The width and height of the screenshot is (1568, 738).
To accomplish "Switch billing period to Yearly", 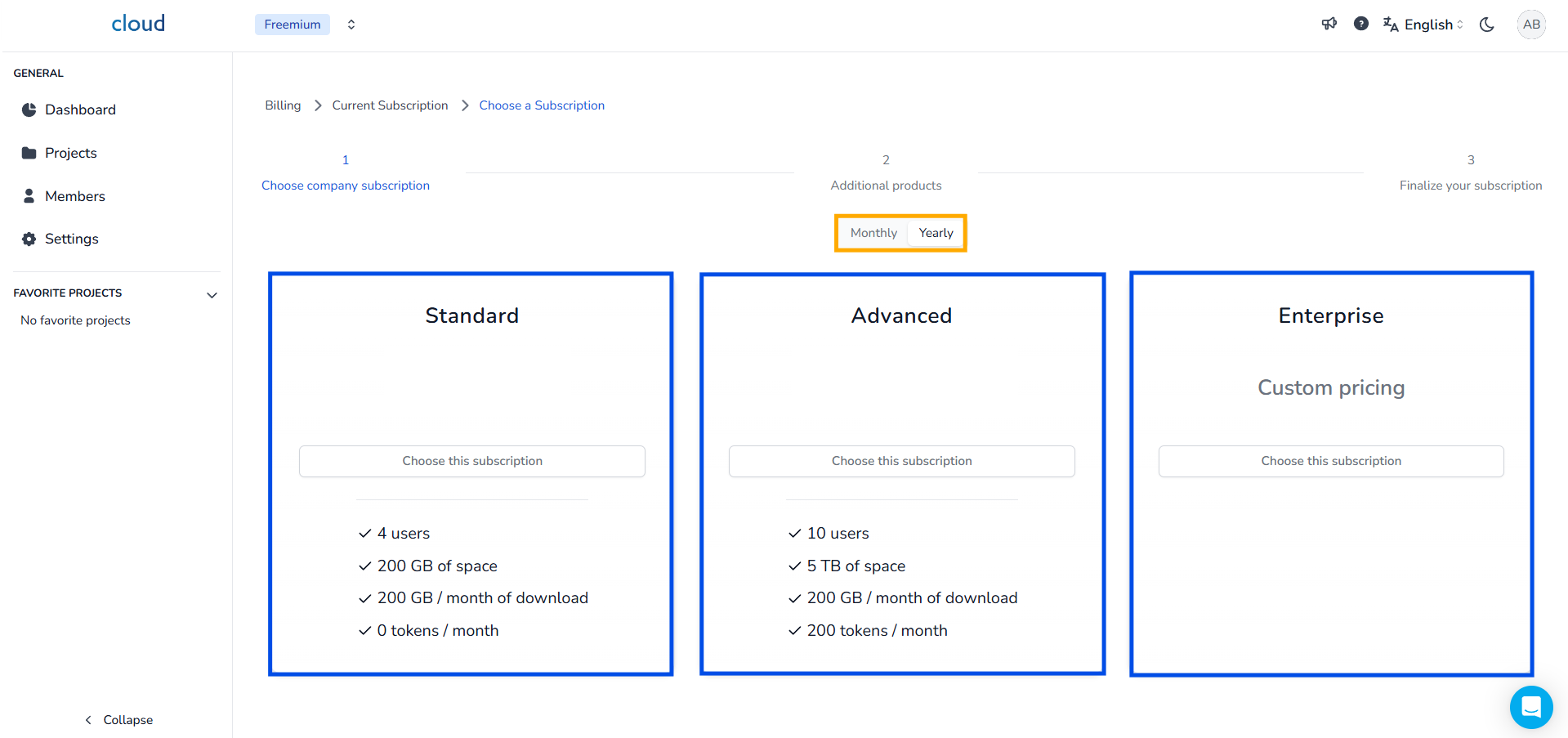I will (936, 233).
